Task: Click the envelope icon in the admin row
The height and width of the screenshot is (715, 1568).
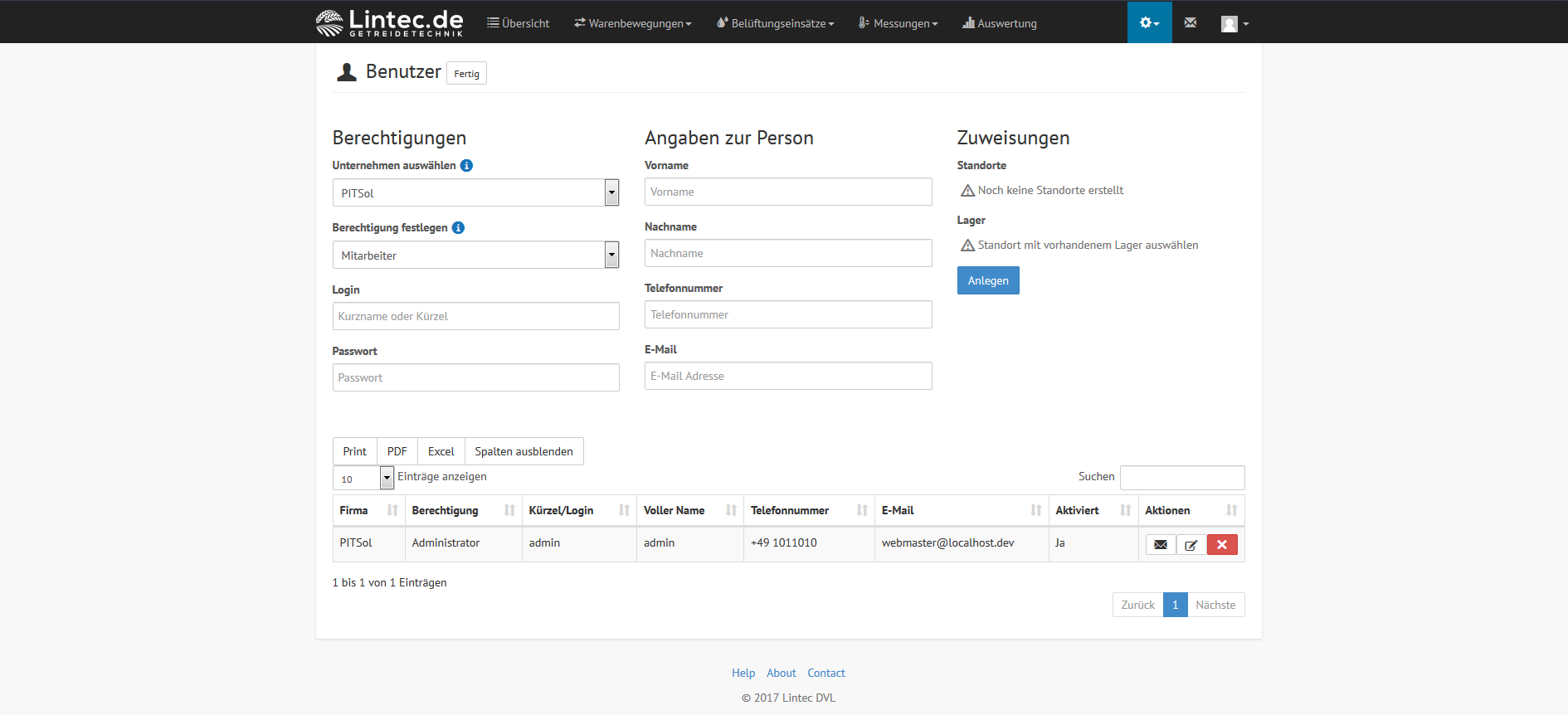Action: point(1160,545)
